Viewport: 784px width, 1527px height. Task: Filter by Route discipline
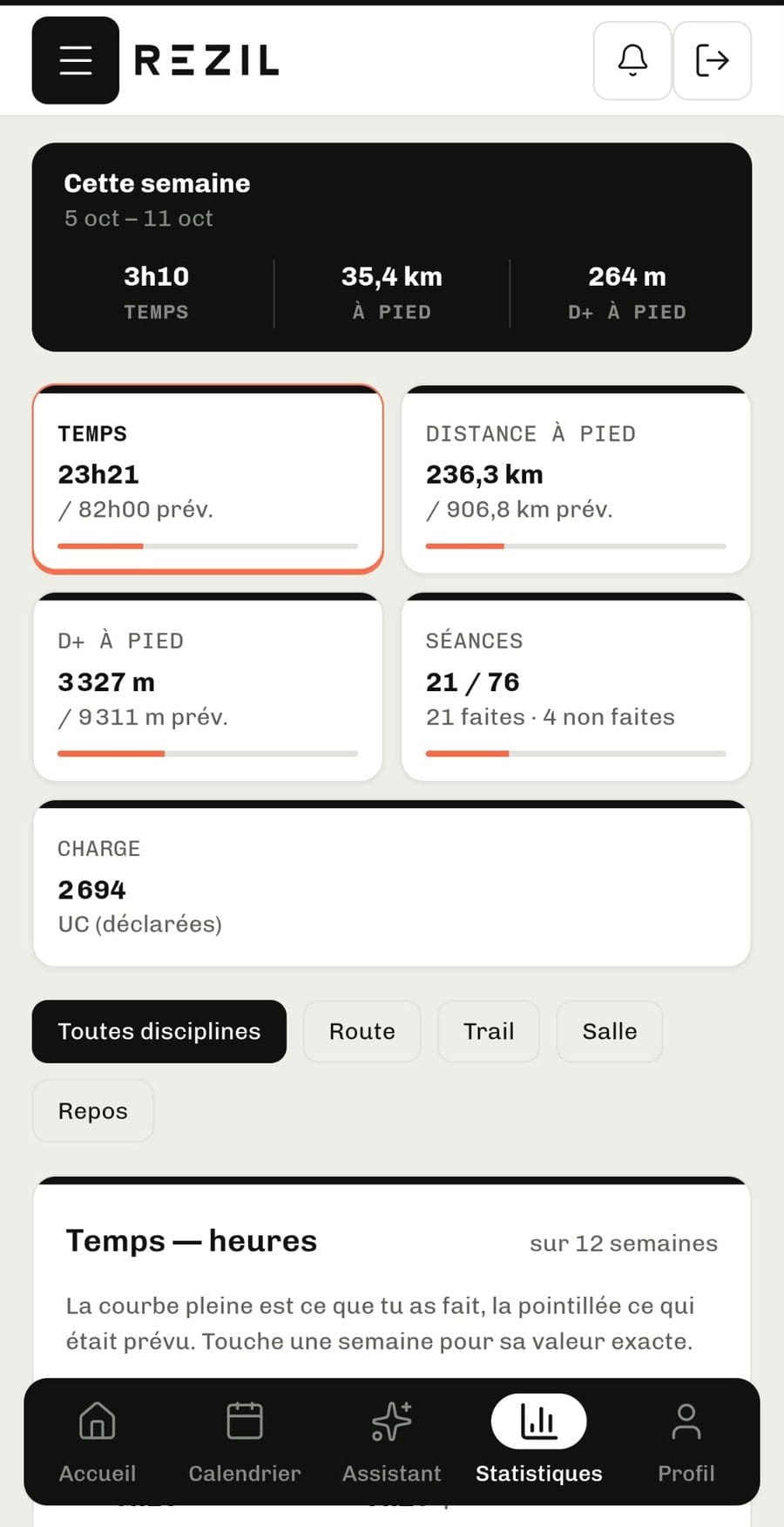click(x=362, y=1031)
